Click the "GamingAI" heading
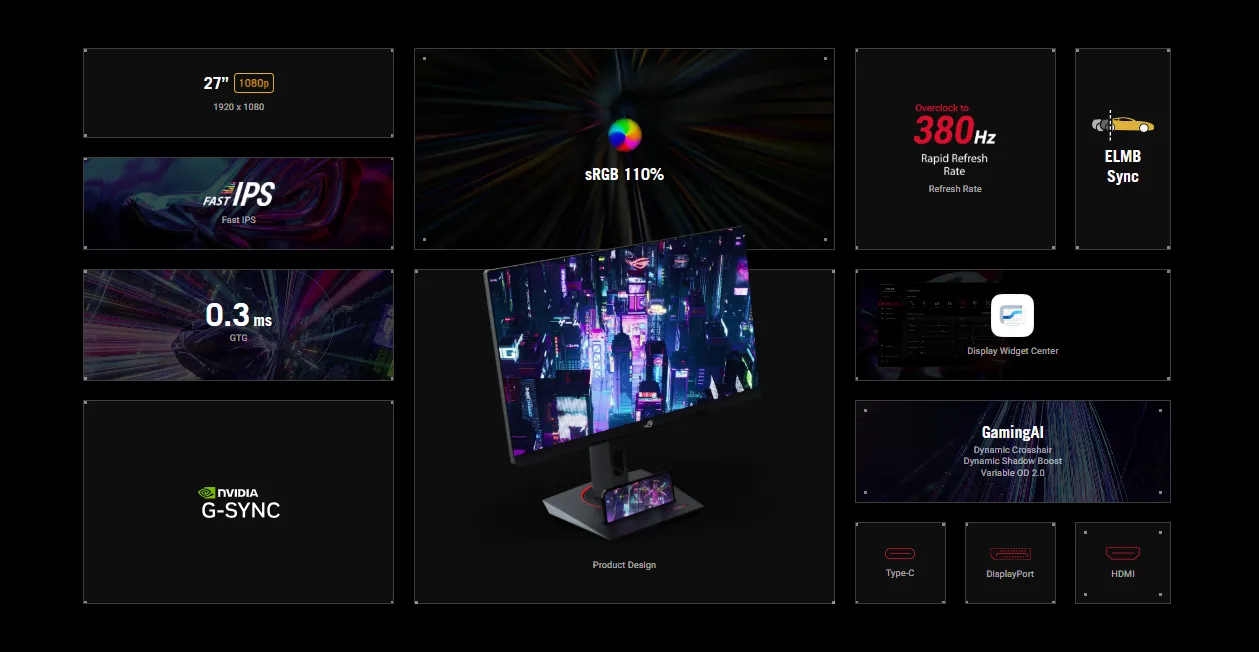 click(1012, 433)
